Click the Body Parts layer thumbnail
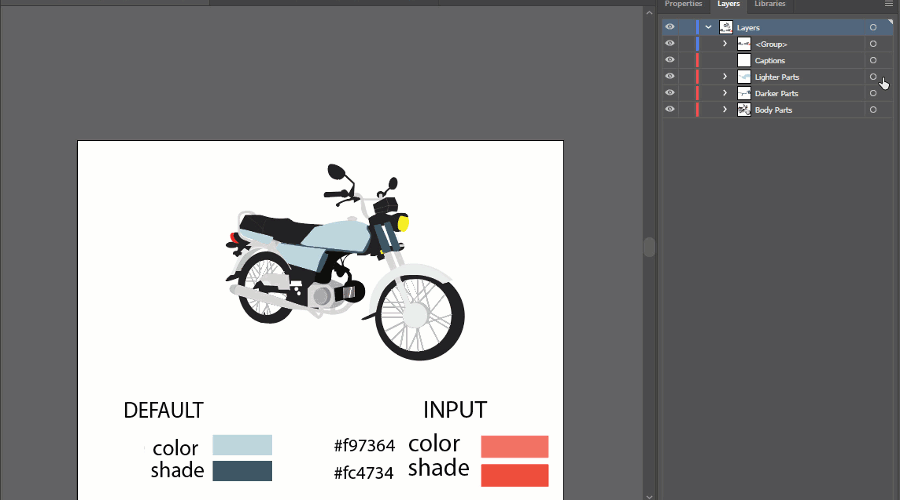 click(x=744, y=110)
